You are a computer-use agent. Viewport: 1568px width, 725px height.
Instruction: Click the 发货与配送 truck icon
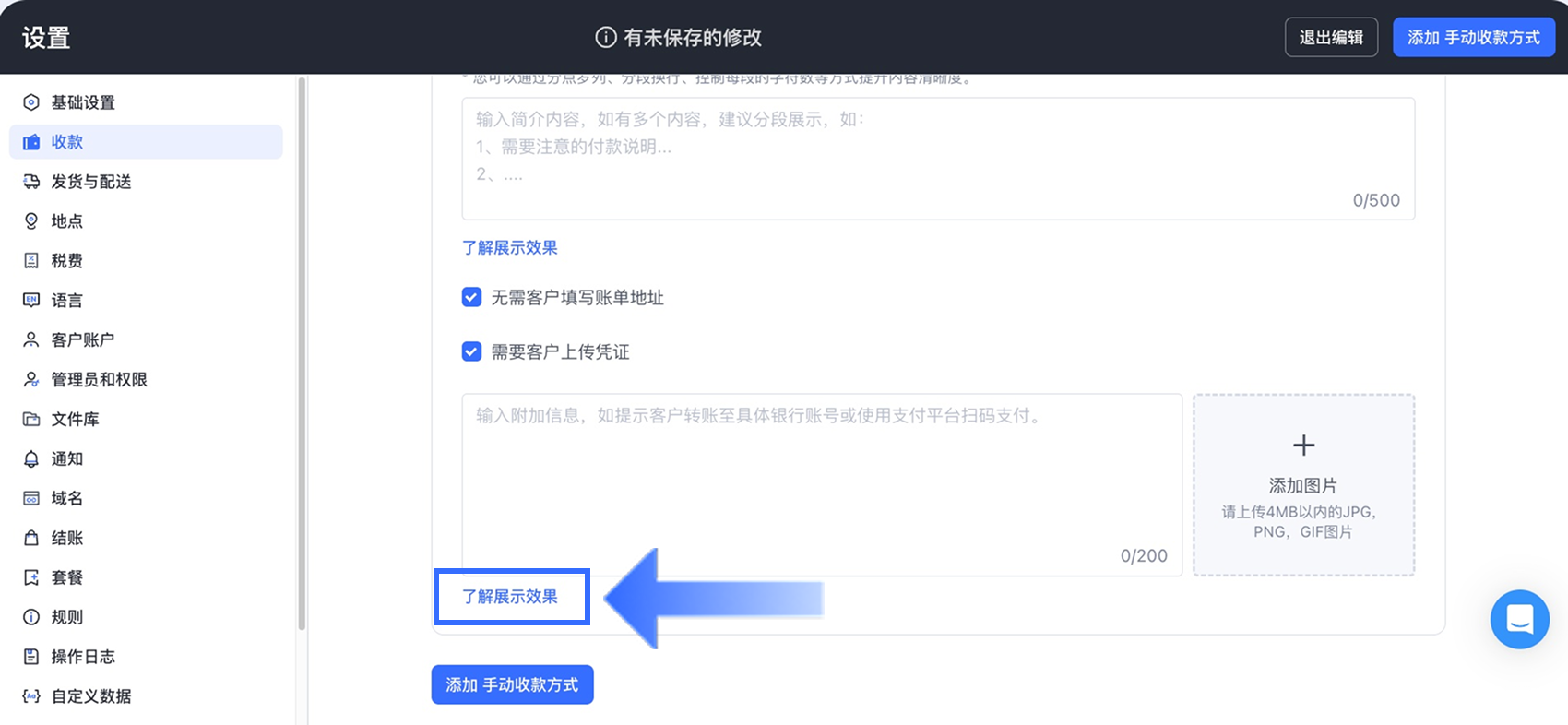(31, 182)
